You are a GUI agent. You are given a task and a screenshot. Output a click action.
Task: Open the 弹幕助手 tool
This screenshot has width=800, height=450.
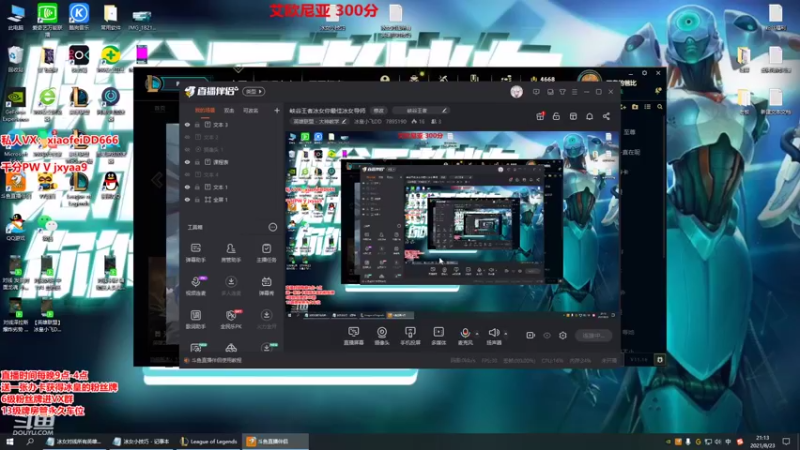195,253
